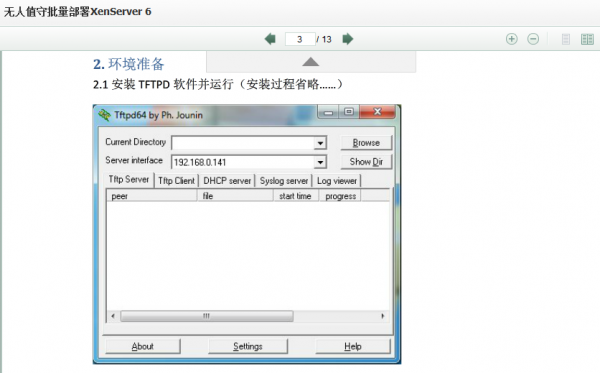Select the Log viewer tab
The height and width of the screenshot is (373, 600).
click(337, 181)
